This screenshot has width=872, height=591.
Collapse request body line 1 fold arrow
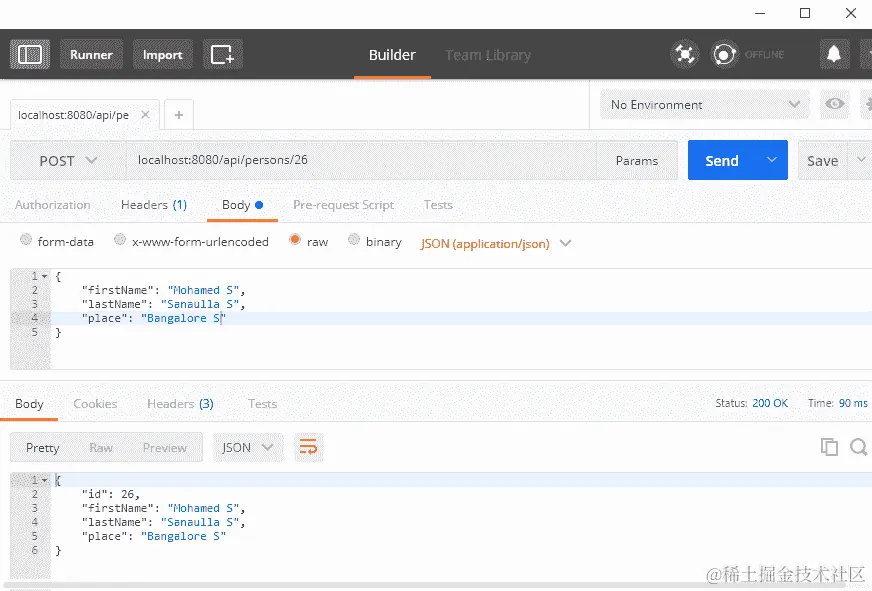44,276
